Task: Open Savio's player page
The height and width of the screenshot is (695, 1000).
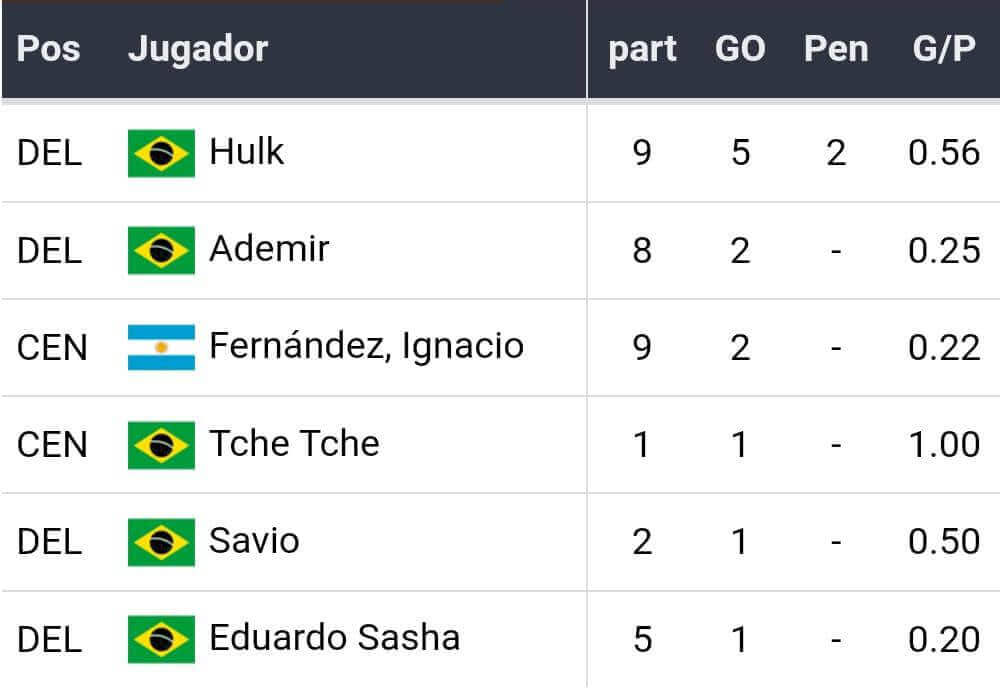Action: [x=254, y=541]
